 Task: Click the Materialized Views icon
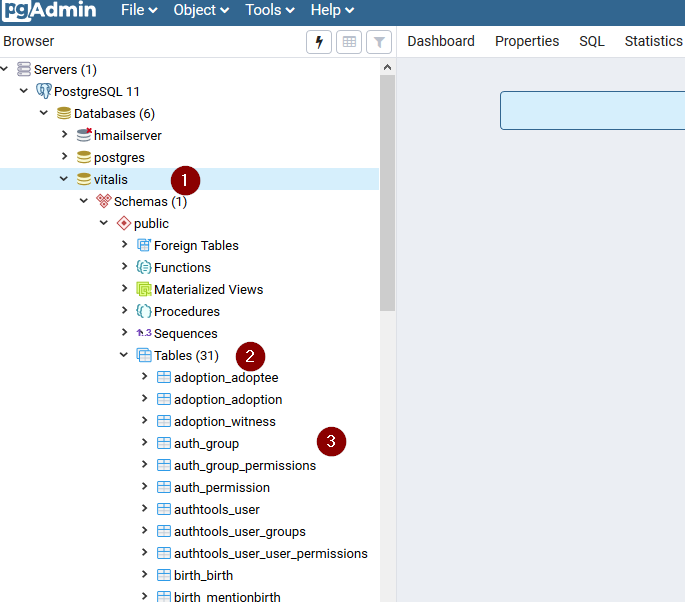point(144,289)
